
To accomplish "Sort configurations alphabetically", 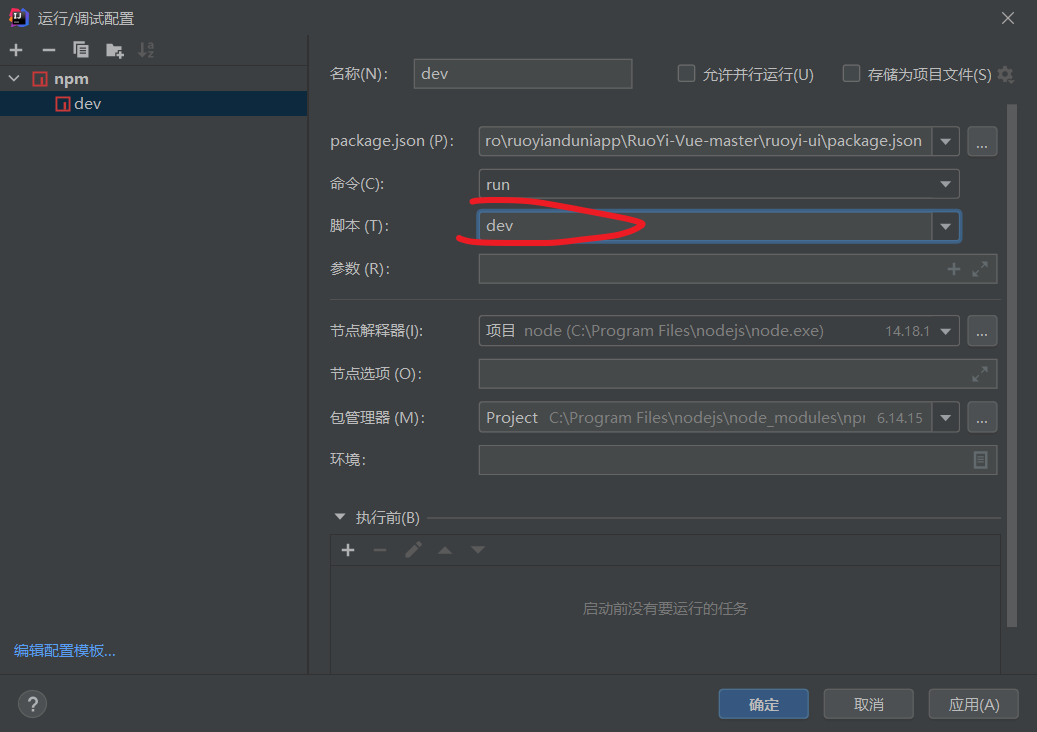I will (x=146, y=50).
